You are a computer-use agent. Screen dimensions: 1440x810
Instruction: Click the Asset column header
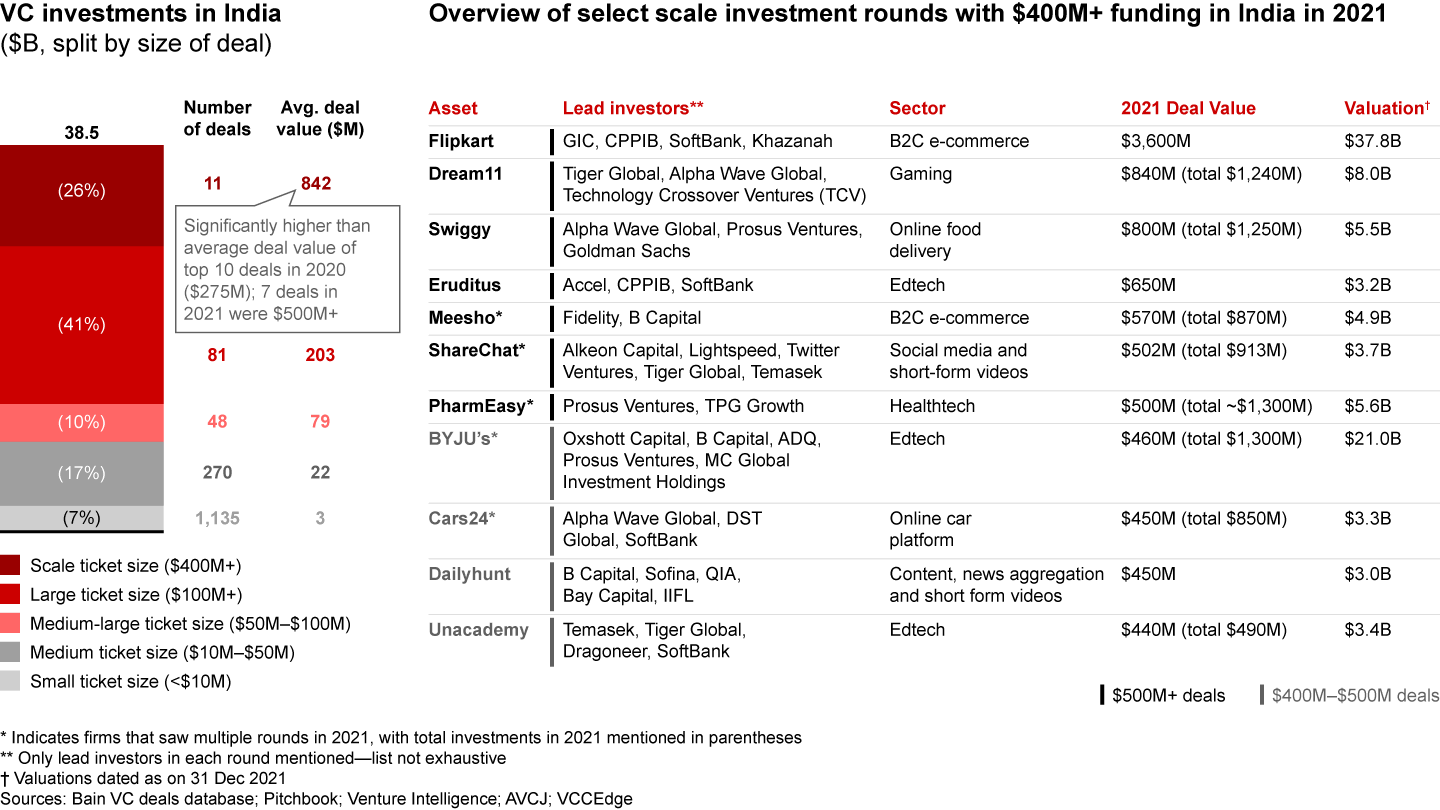453,108
